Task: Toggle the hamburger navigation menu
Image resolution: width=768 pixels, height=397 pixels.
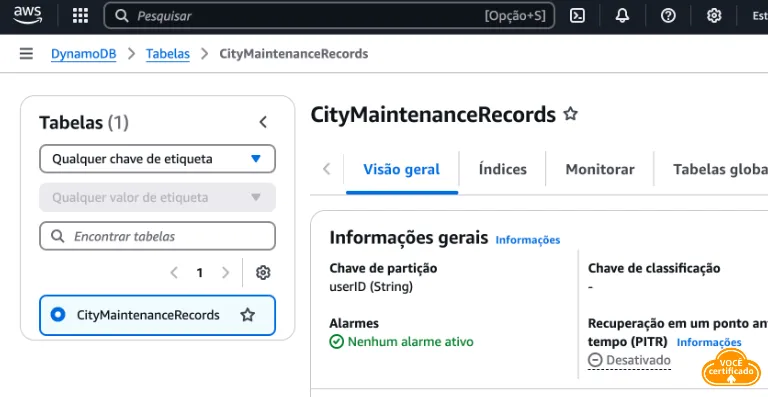Action: 26,53
